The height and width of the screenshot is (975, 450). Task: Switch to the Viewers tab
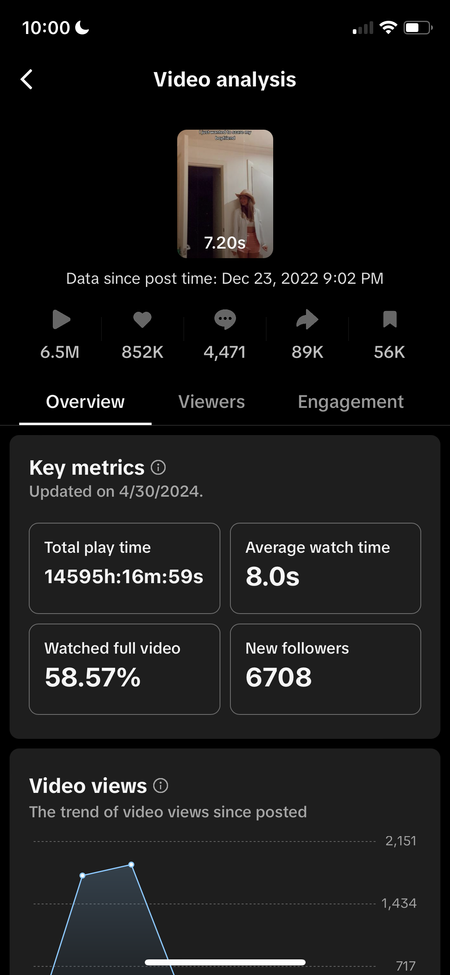(211, 402)
